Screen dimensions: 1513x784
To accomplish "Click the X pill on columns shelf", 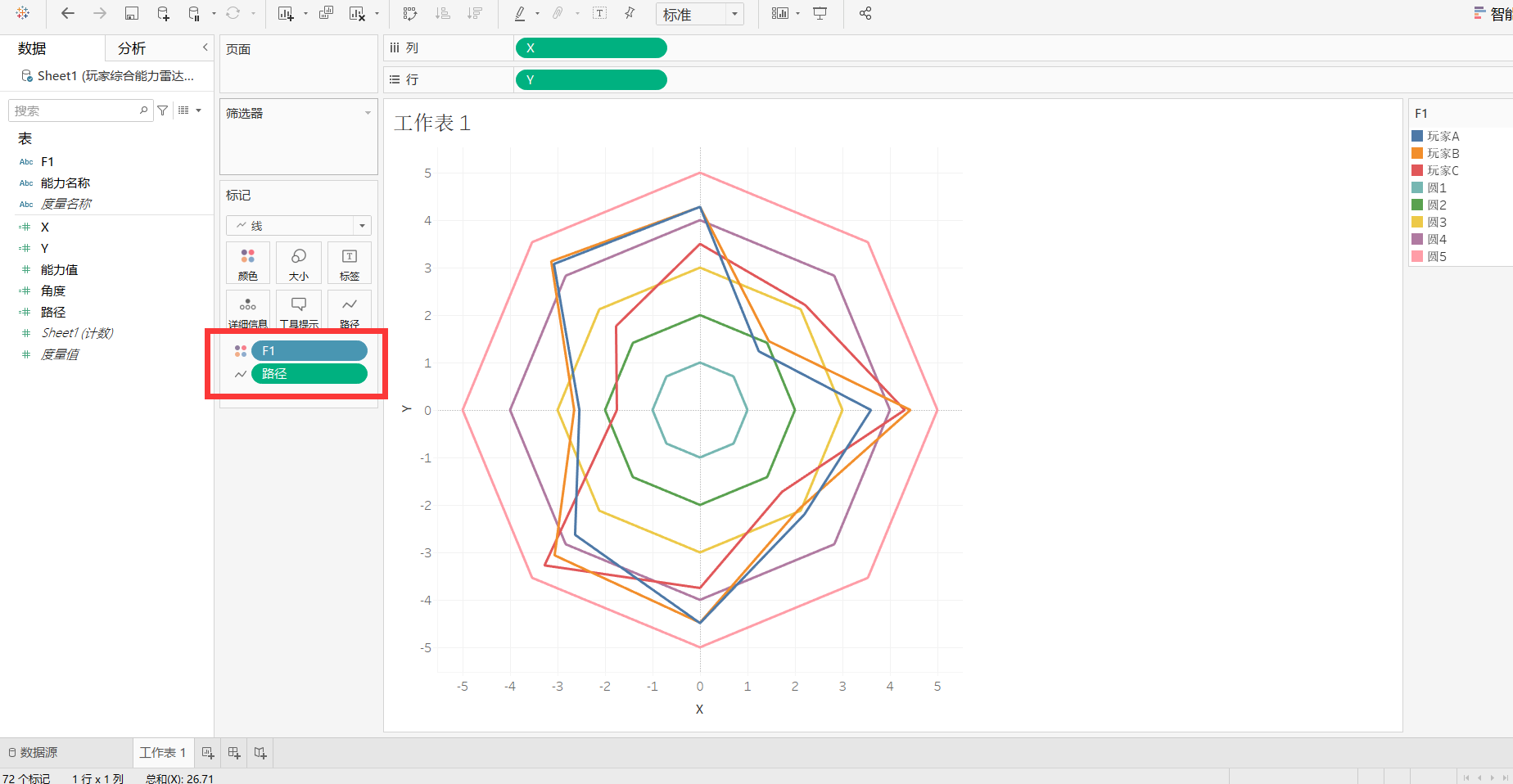I will pyautogui.click(x=591, y=48).
